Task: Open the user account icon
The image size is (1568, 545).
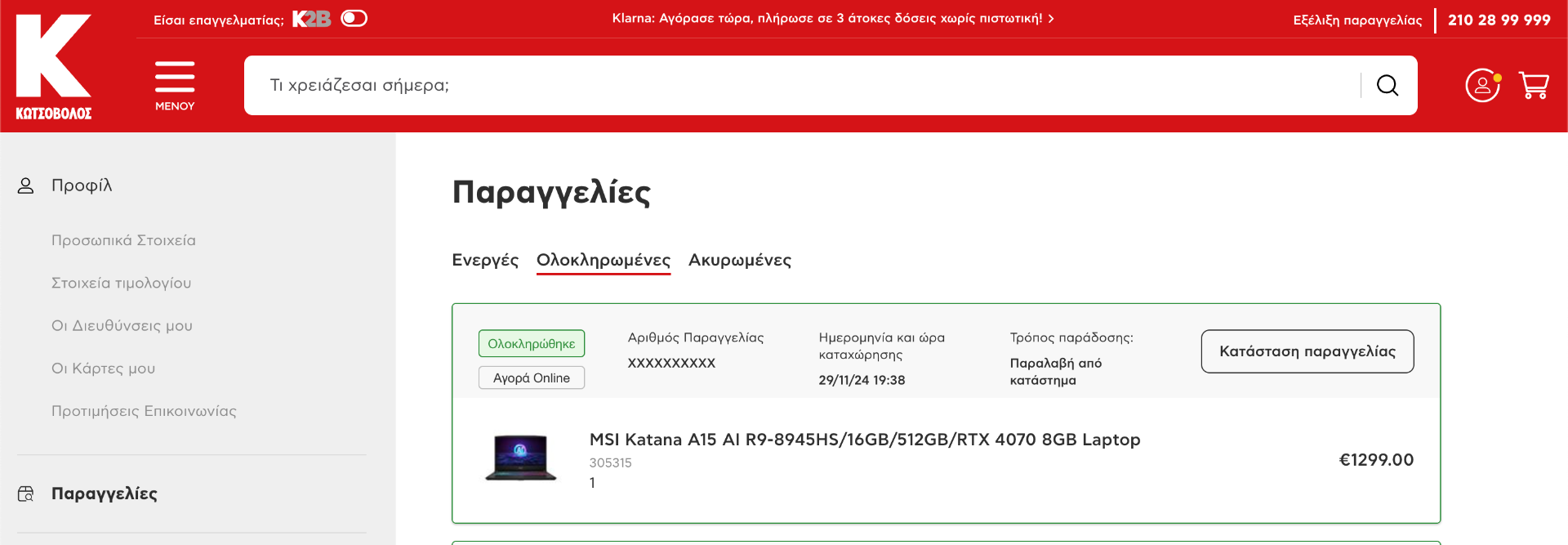Action: pyautogui.click(x=1482, y=85)
